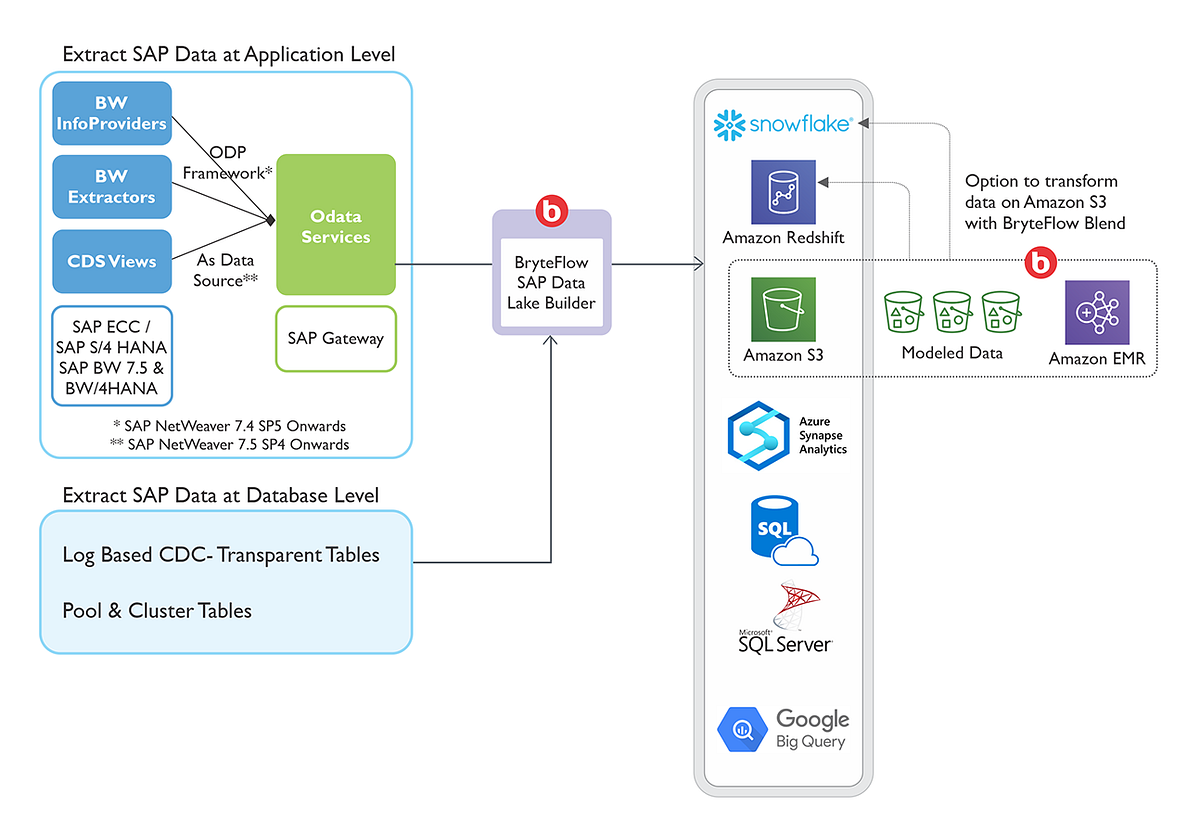Select the BW Extractors box
Screen dimensions: 1200x834
coord(111,187)
